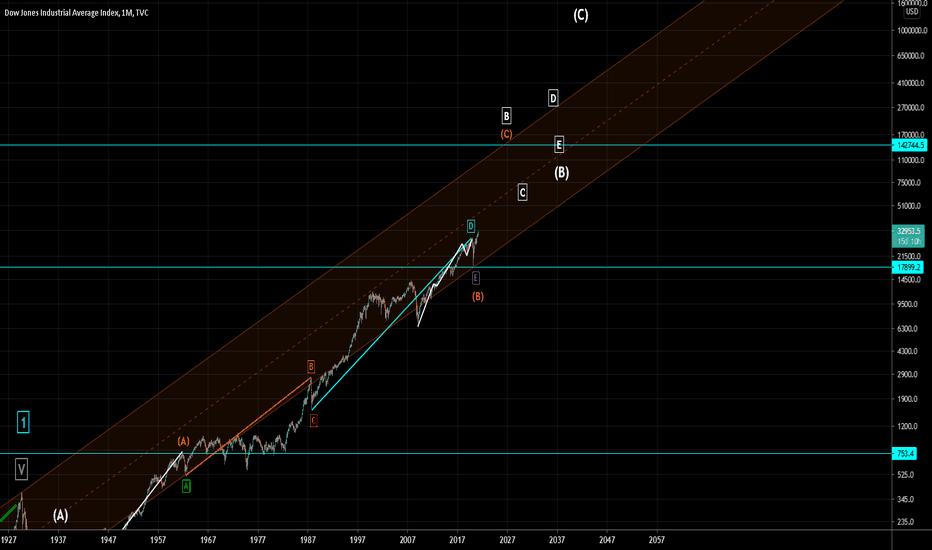932x550 pixels.
Task: Click the 1957 year on time axis
Action: 158,540
